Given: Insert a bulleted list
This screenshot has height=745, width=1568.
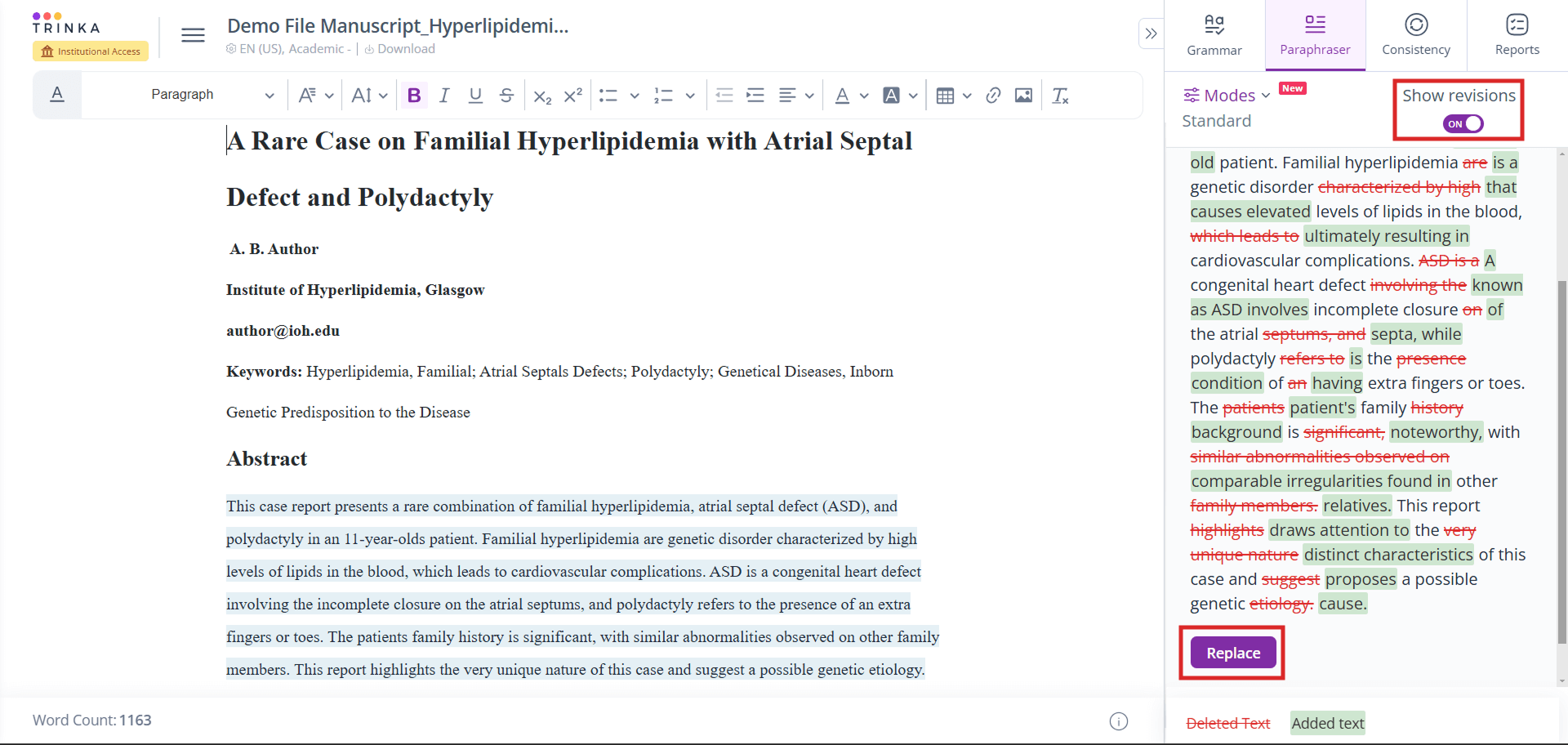Looking at the screenshot, I should [608, 96].
